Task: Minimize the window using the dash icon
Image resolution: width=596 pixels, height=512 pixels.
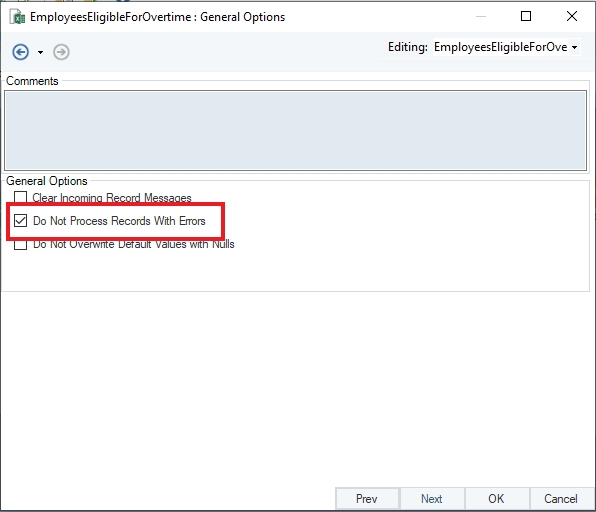Action: click(x=481, y=16)
